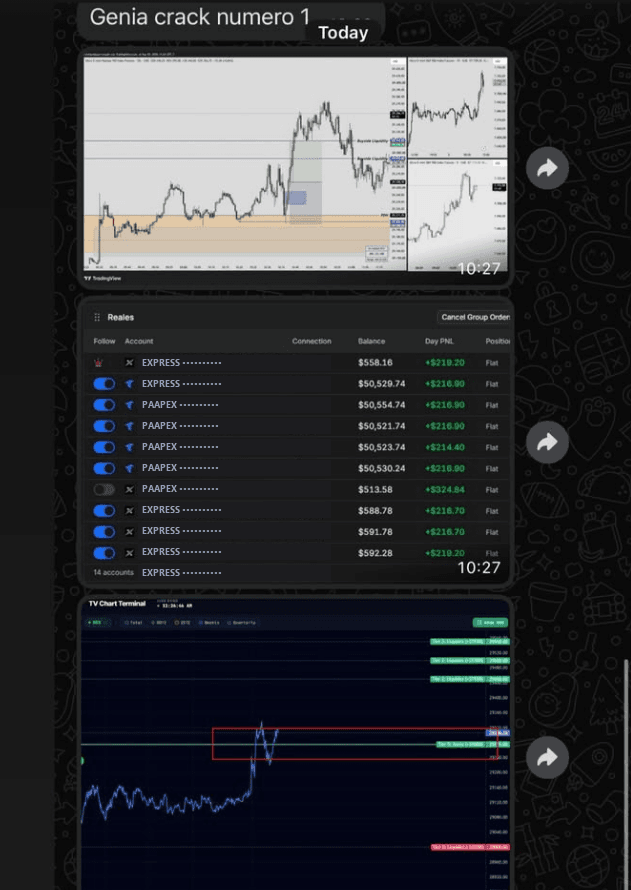Forward the TradingView chart image message

547,168
